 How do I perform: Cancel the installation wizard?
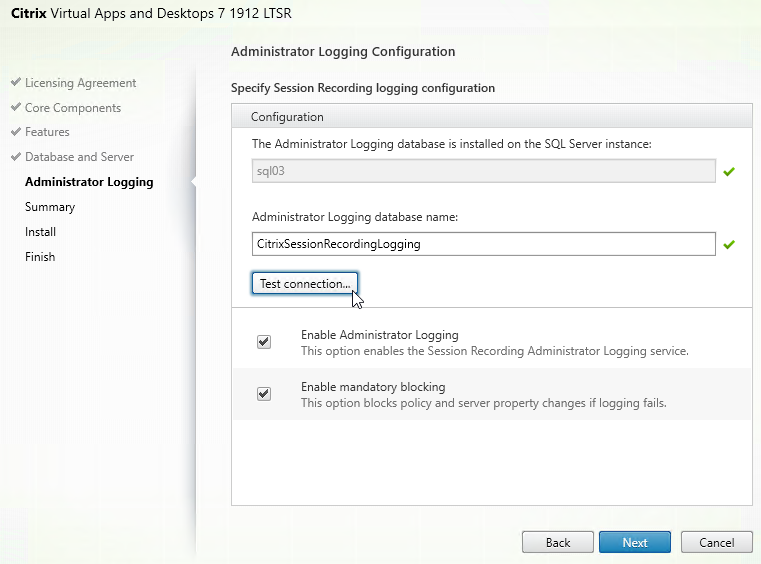[716, 542]
